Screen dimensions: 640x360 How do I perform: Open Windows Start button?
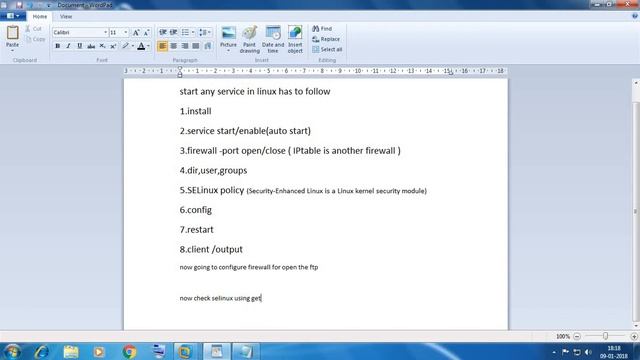coord(12,351)
